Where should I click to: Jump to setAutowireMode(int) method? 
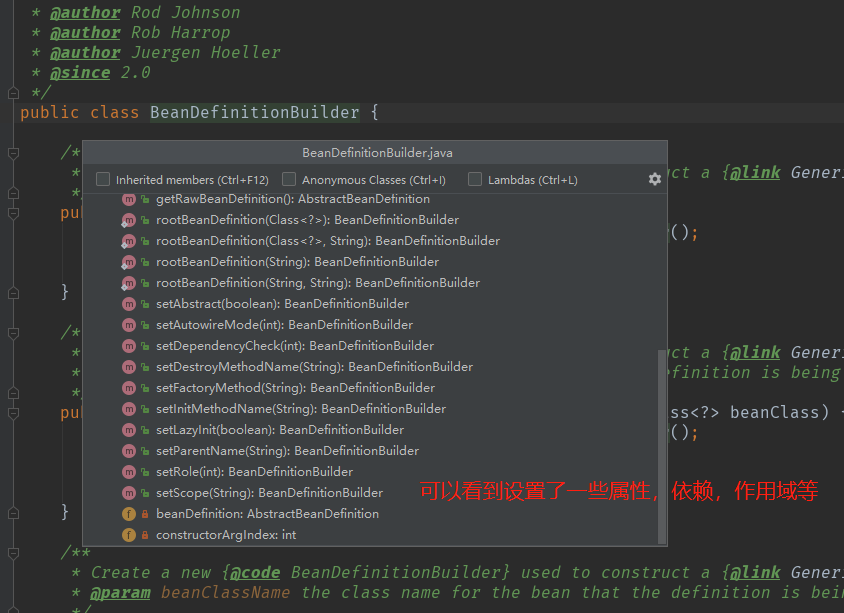pyautogui.click(x=284, y=325)
